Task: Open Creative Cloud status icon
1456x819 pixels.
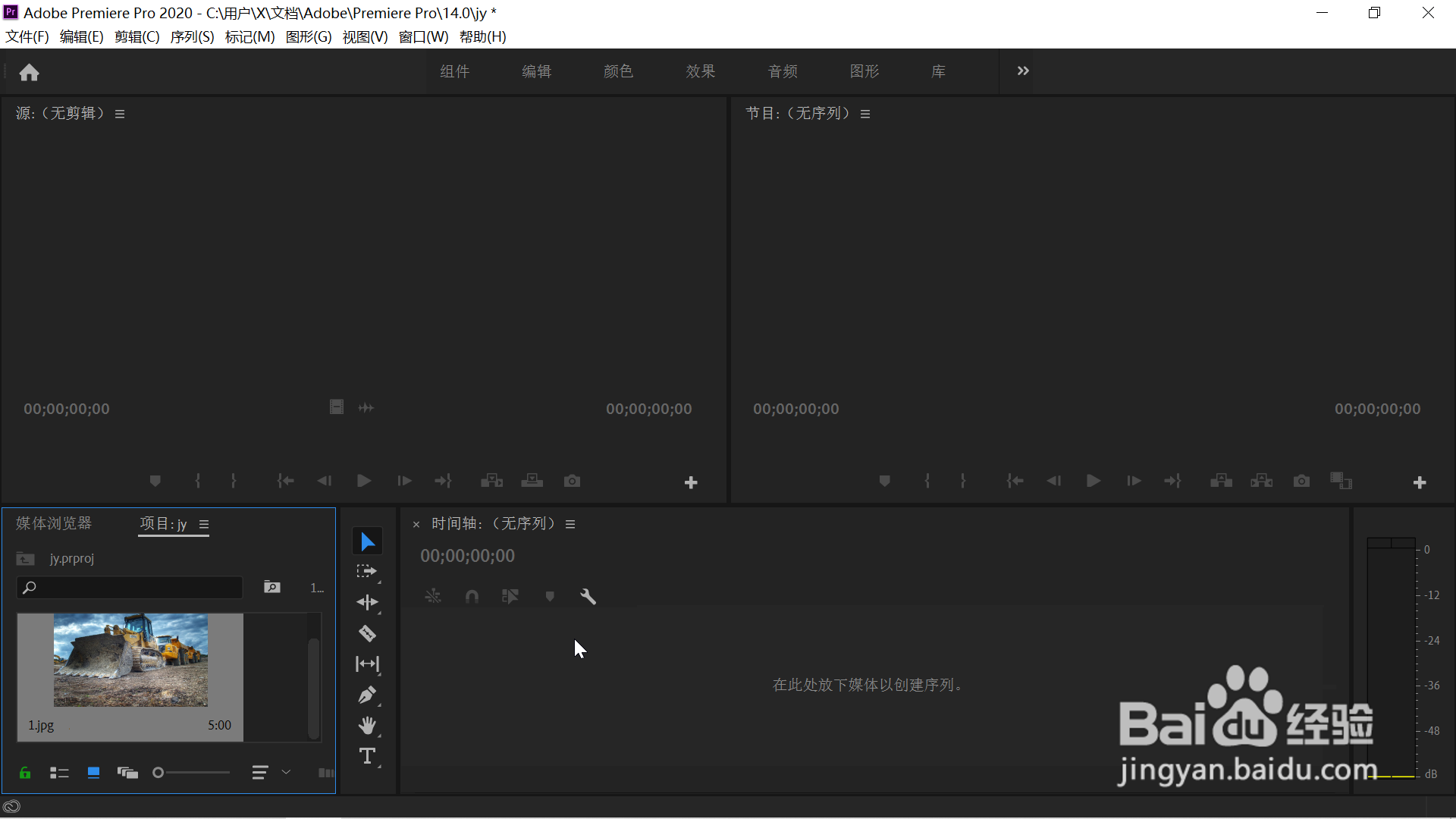Action: 11,807
